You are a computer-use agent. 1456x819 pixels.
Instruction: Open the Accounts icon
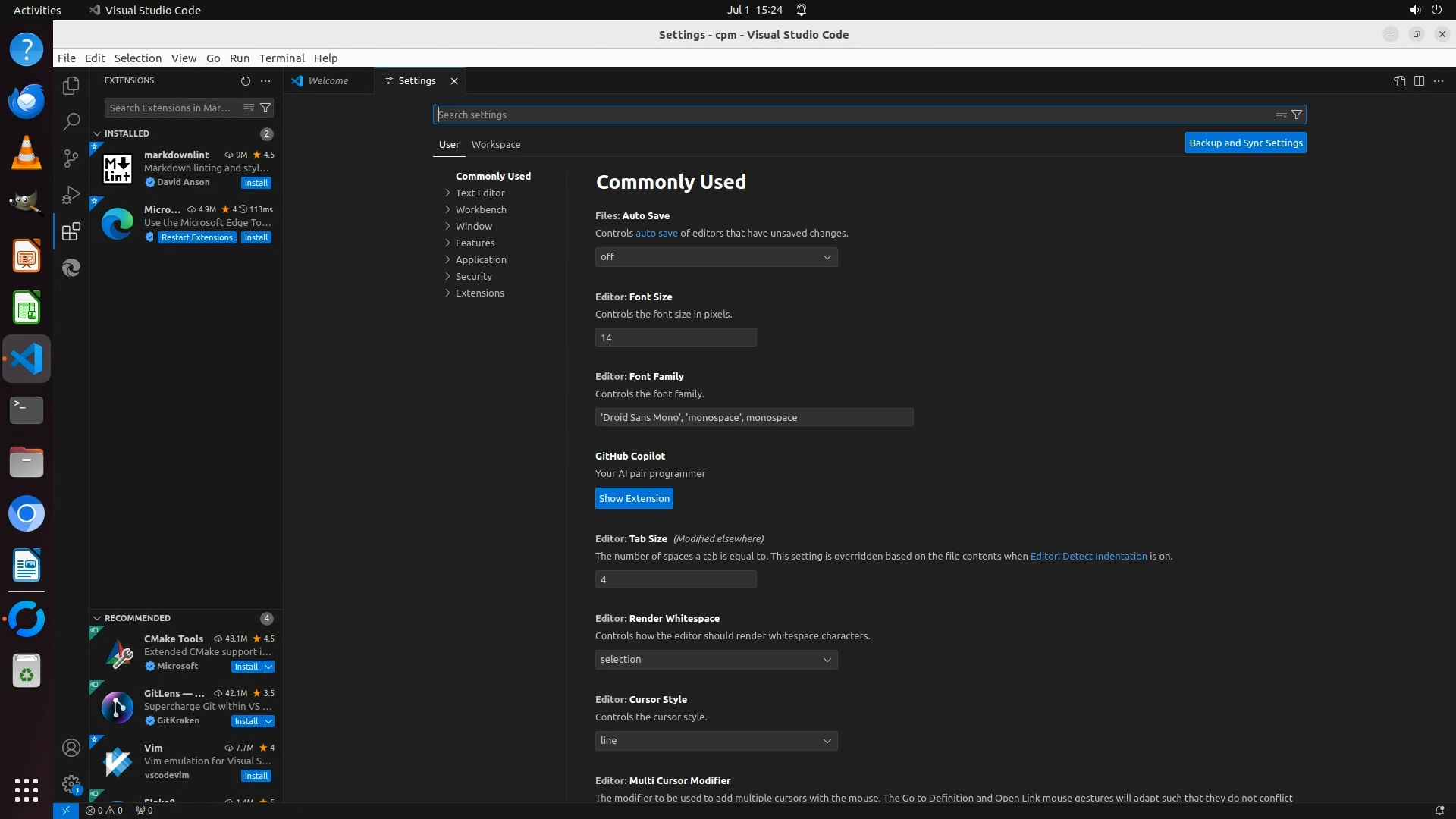(x=71, y=748)
